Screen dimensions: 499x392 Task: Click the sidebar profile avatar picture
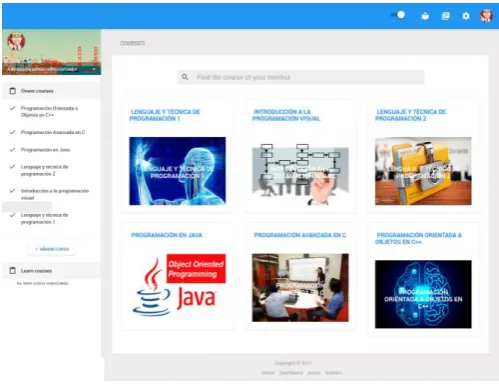(16, 41)
